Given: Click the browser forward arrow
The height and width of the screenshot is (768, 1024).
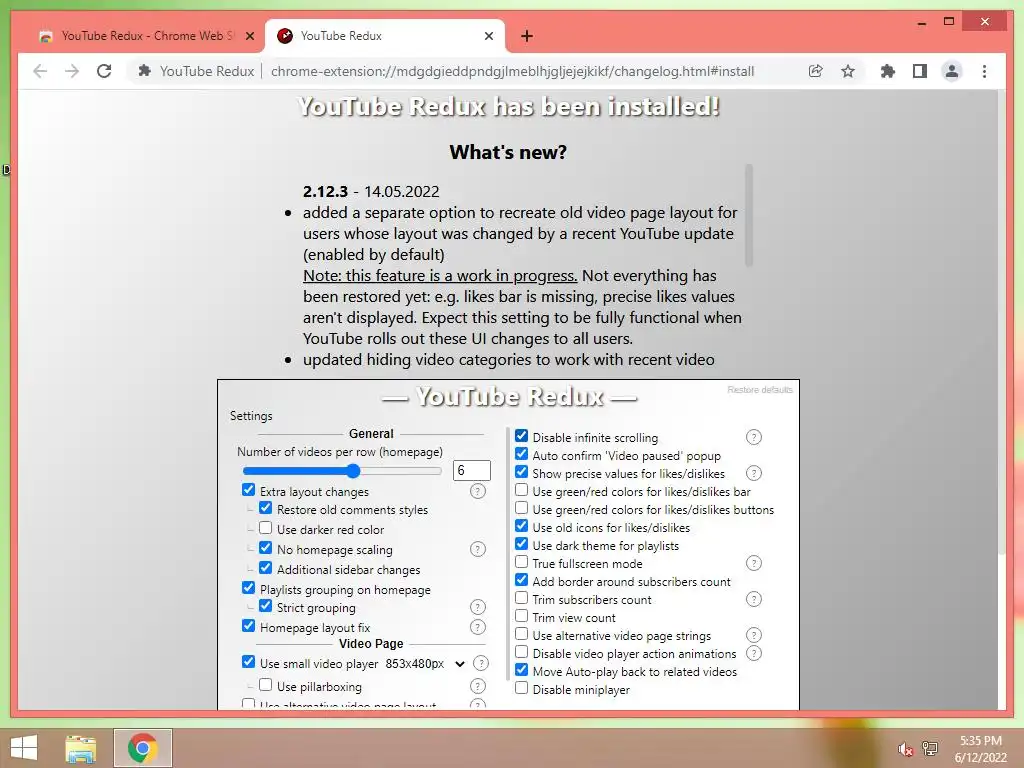Looking at the screenshot, I should point(72,71).
